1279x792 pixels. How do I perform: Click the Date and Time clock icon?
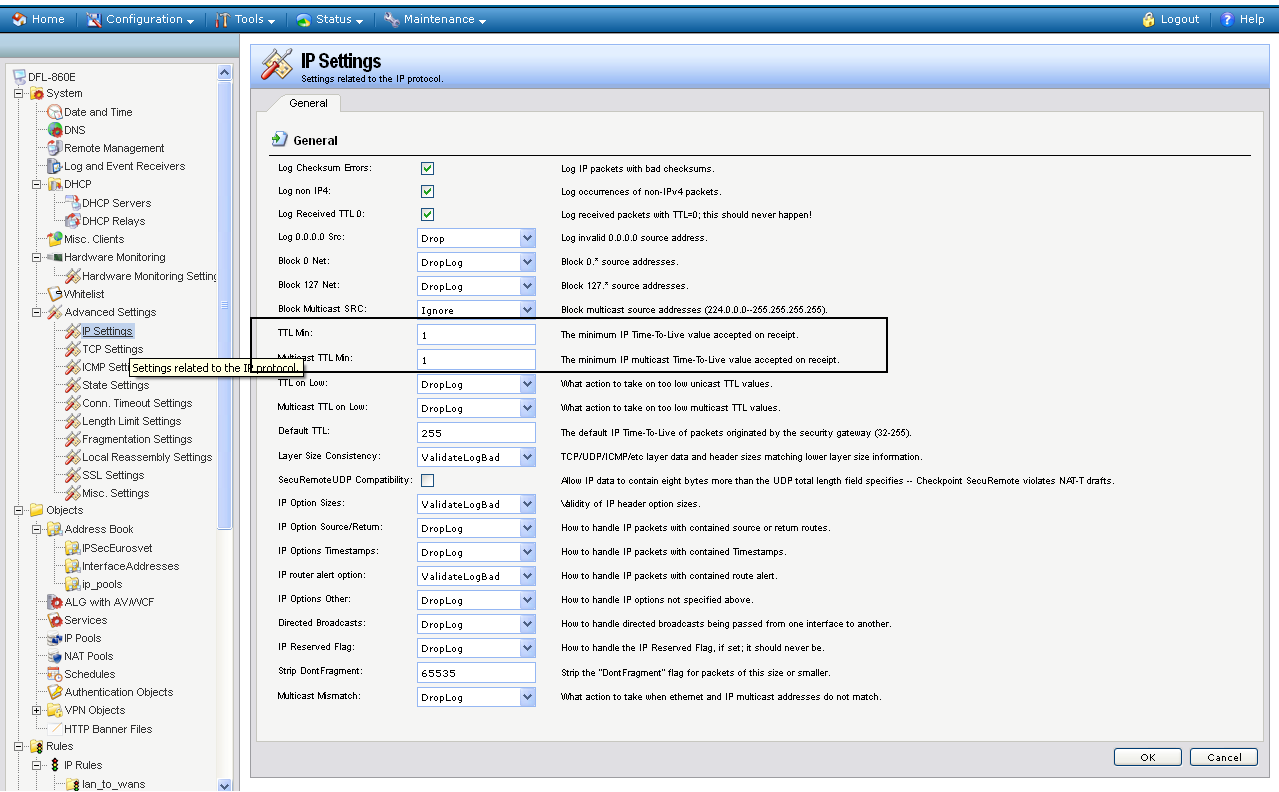[55, 112]
